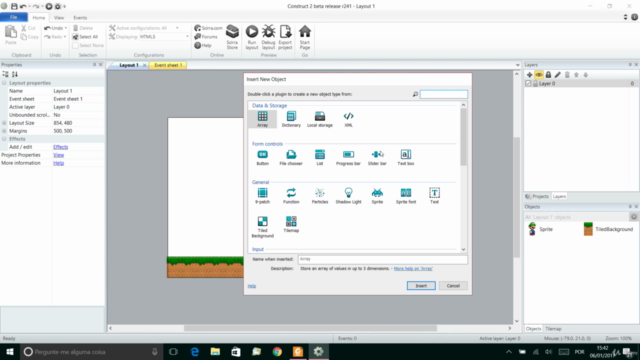Screen dimensions: 640x360
Task: Collapse the Effects section
Action: (4, 139)
